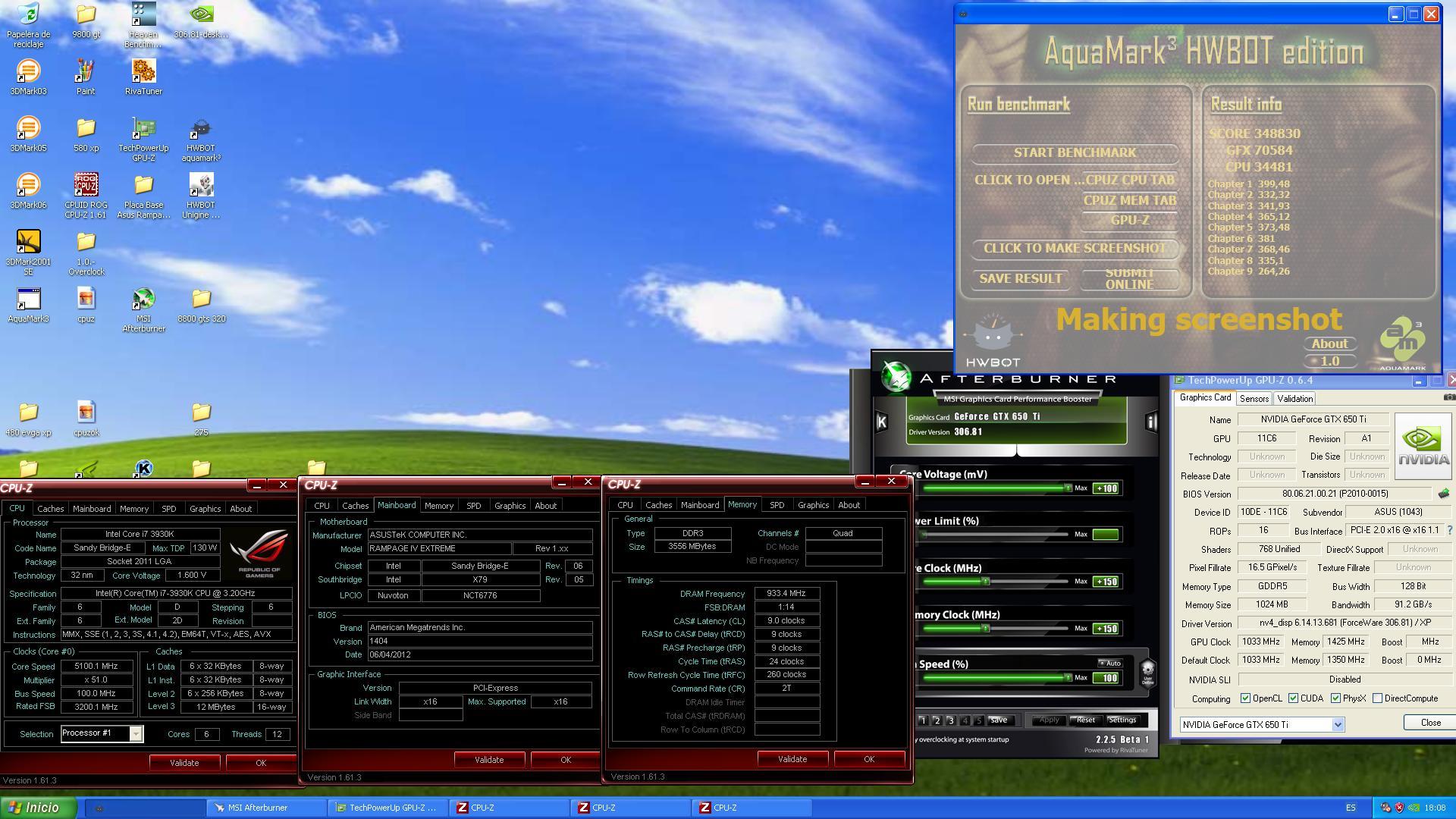Click GPU-Z screenshot camera icon
Viewport: 1456px width, 819px height.
tap(1448, 397)
